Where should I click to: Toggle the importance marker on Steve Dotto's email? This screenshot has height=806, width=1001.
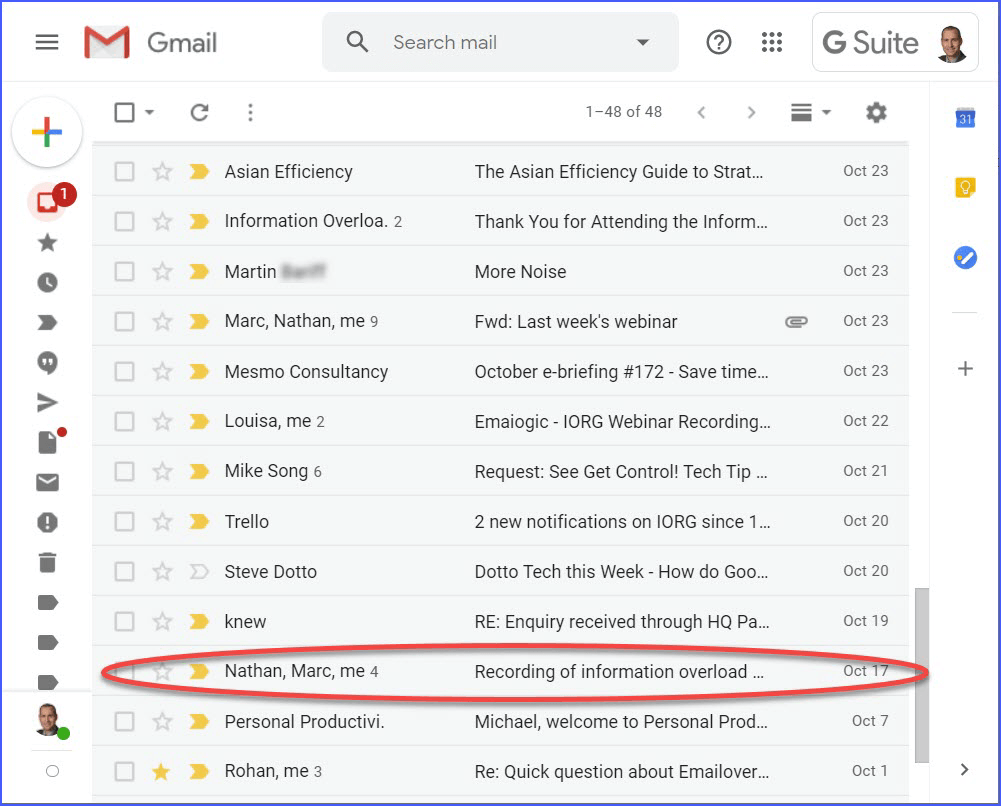pos(198,571)
